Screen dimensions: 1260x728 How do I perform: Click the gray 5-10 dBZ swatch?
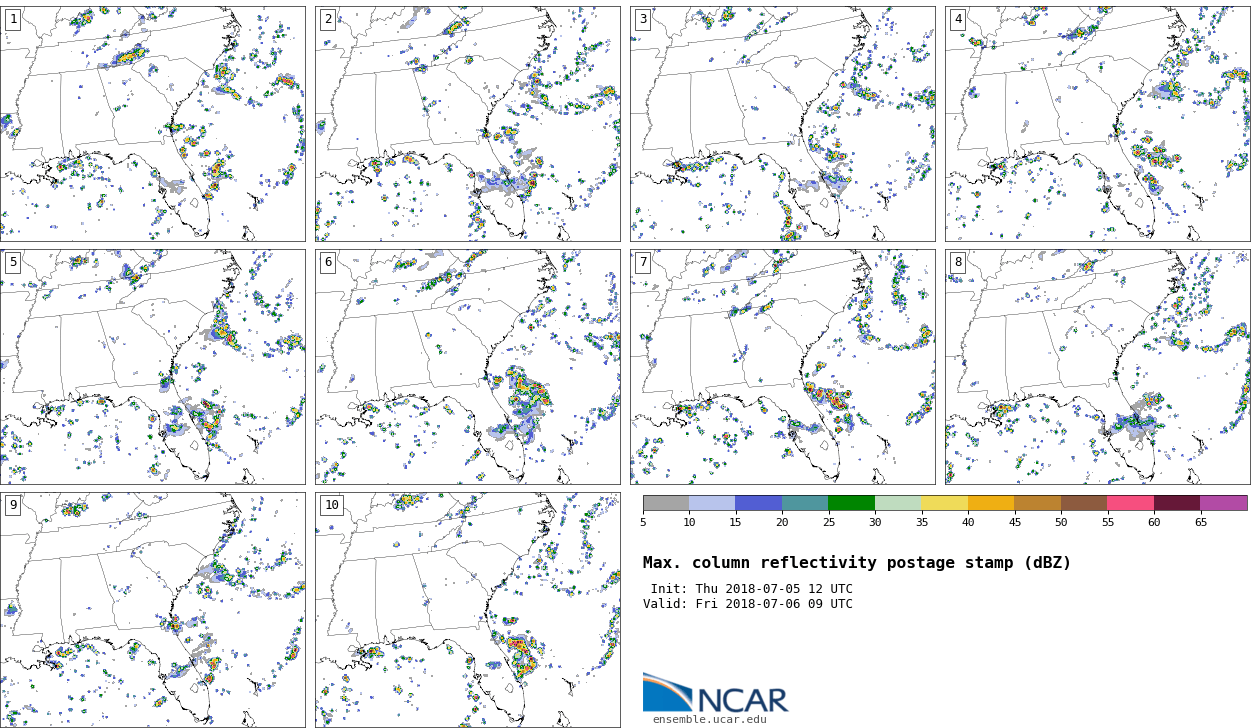(666, 503)
